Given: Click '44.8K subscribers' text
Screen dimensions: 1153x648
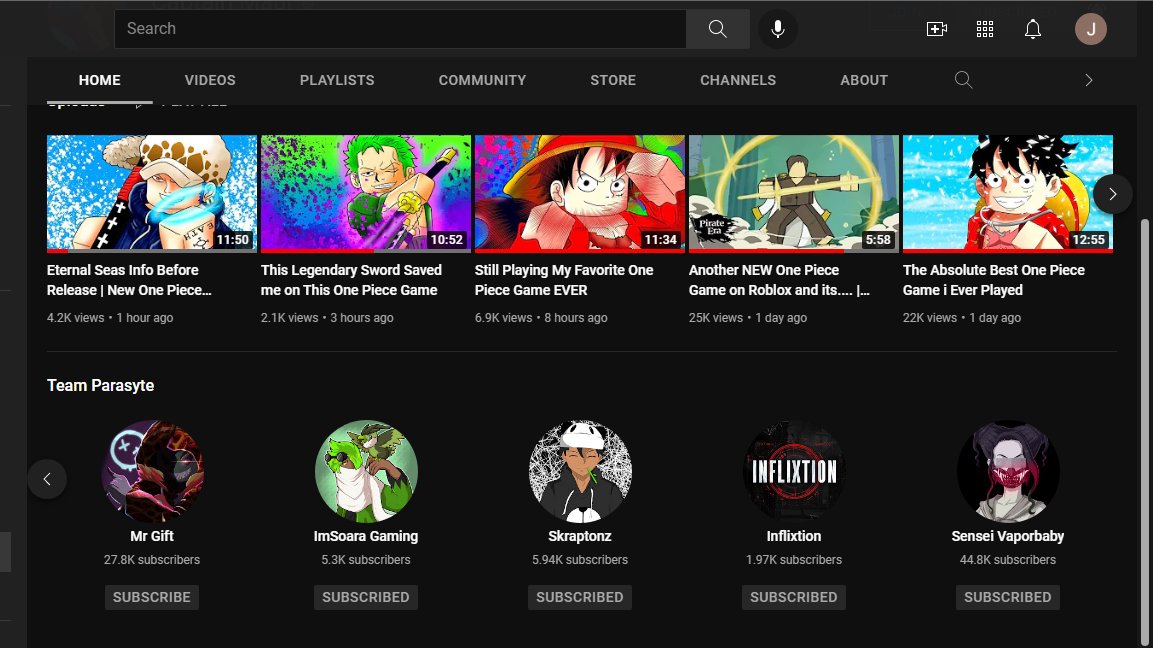Looking at the screenshot, I should point(1007,560).
